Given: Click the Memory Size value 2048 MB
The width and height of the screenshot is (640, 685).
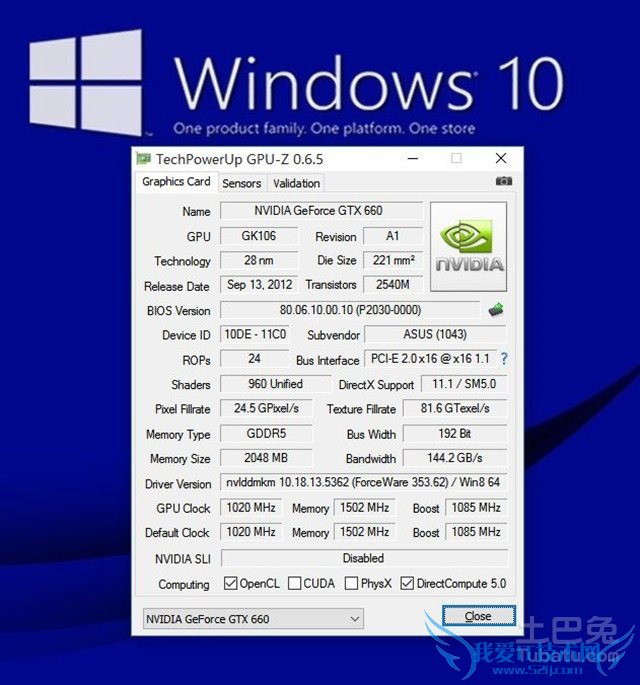Looking at the screenshot, I should (266, 458).
